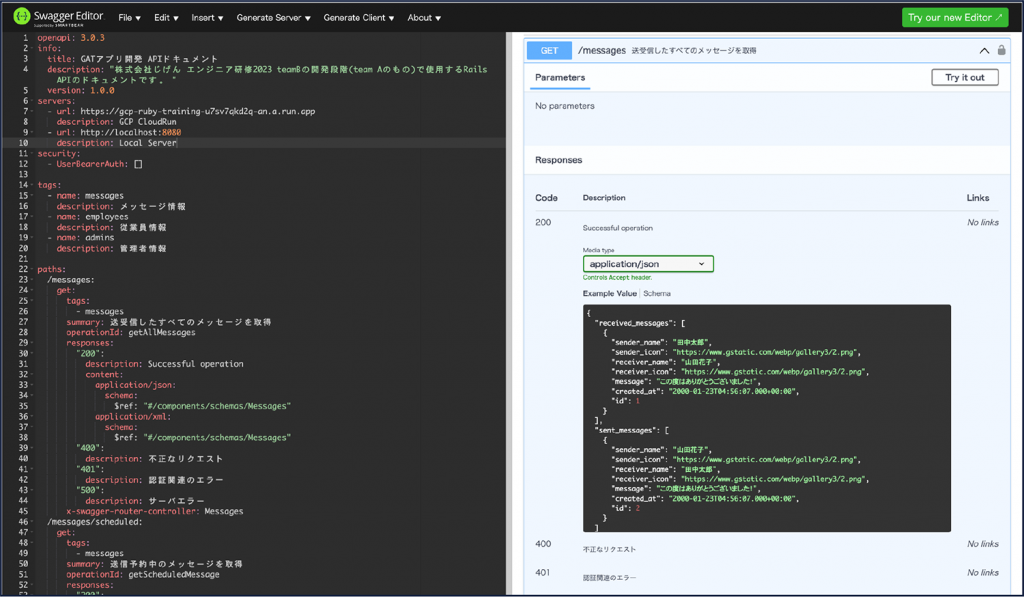Click the lock icon on GET /messages

[x=1001, y=50]
